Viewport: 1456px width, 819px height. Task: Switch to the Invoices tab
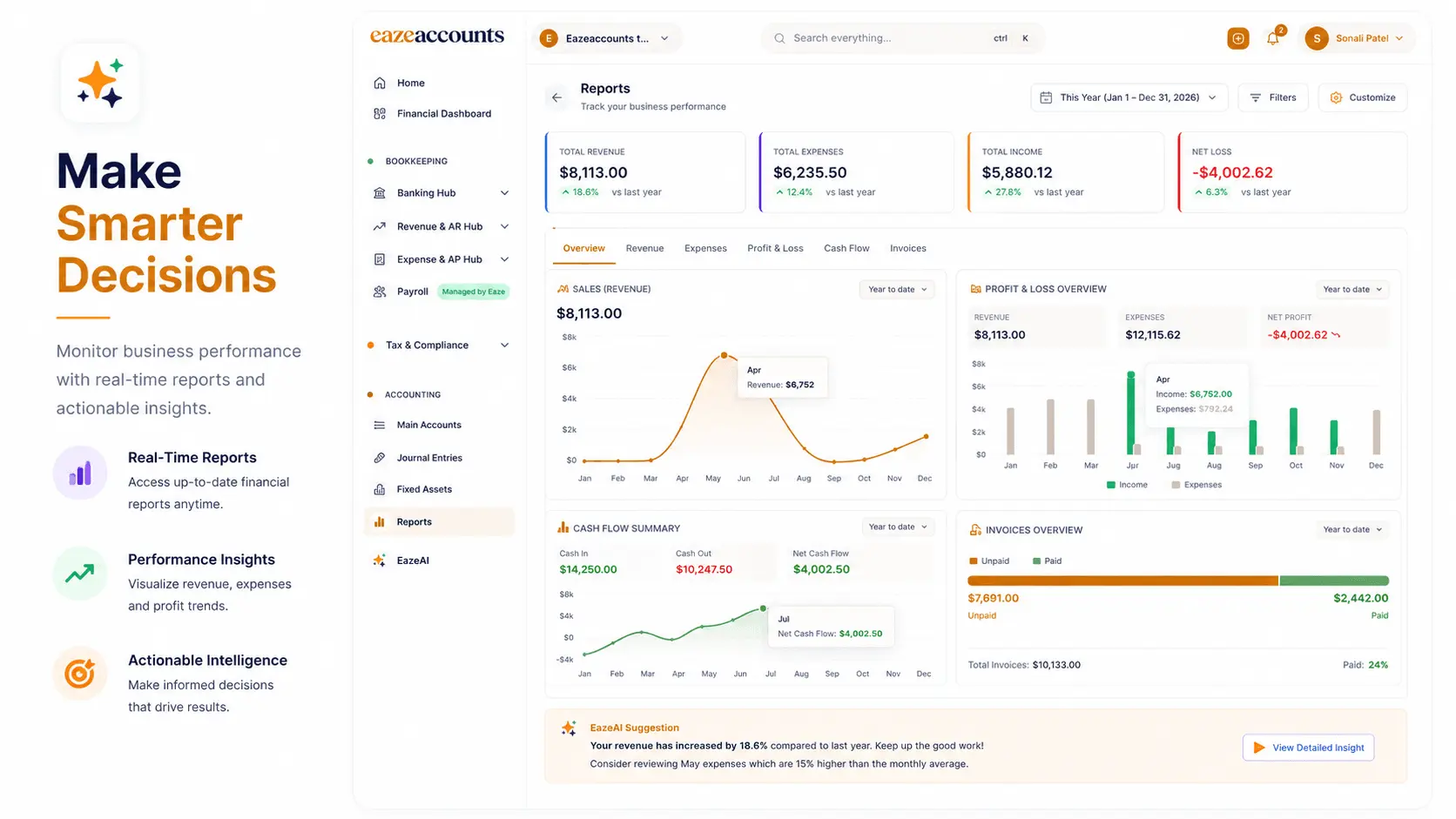click(908, 249)
